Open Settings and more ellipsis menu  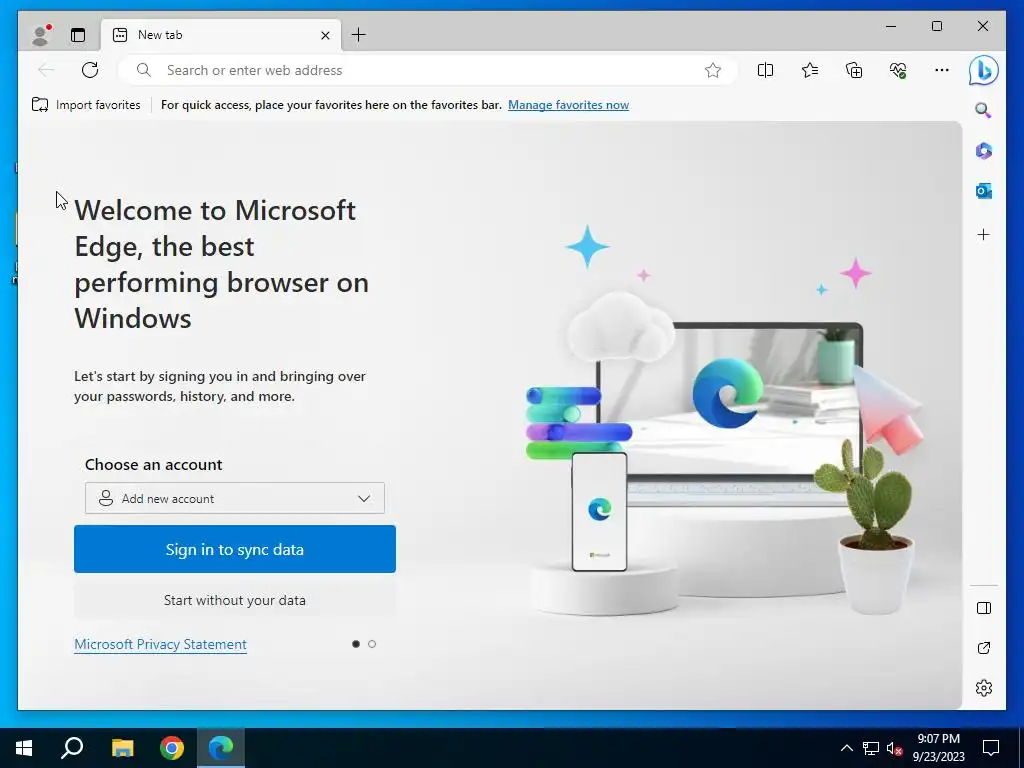click(942, 70)
